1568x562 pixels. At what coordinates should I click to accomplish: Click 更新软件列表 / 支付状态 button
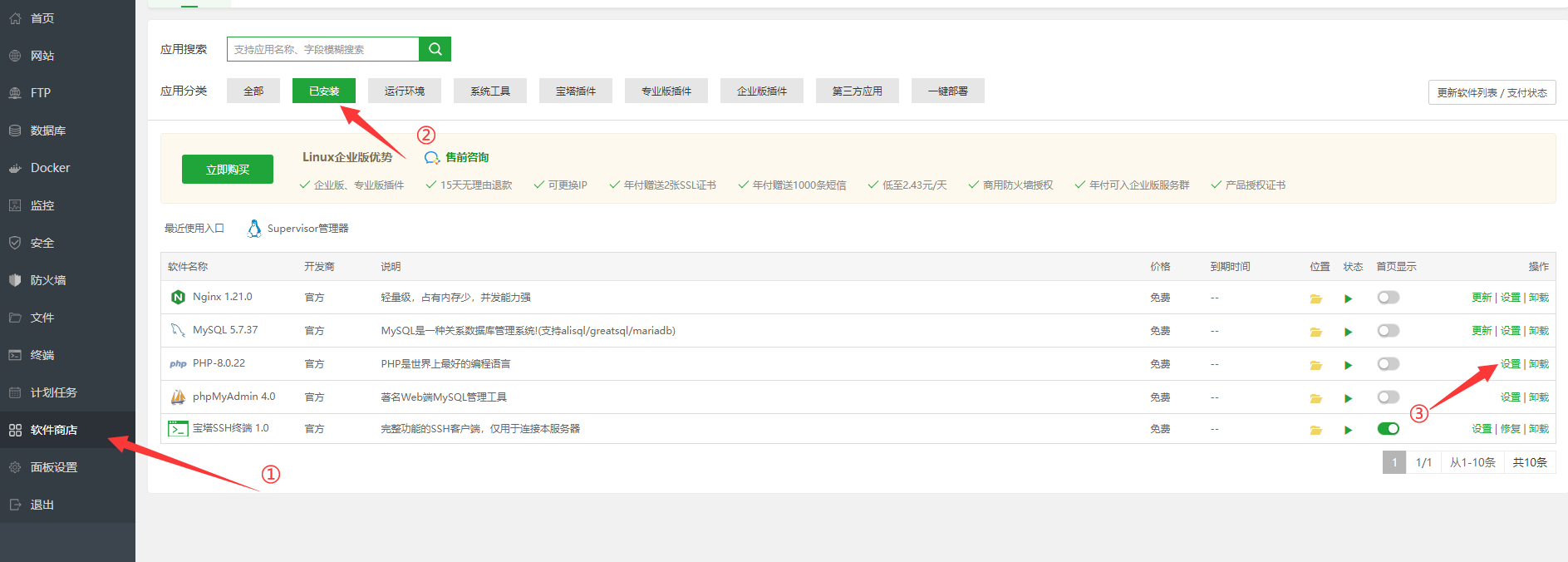(x=1492, y=92)
